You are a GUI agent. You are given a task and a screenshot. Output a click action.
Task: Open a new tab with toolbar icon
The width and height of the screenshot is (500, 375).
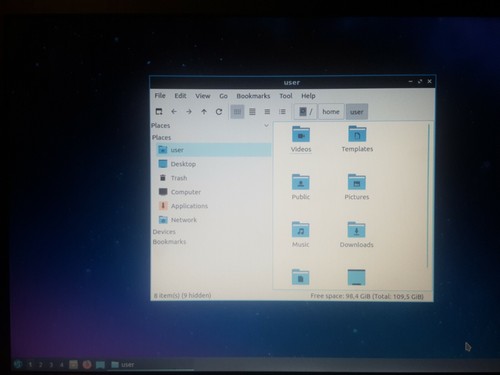tap(159, 112)
